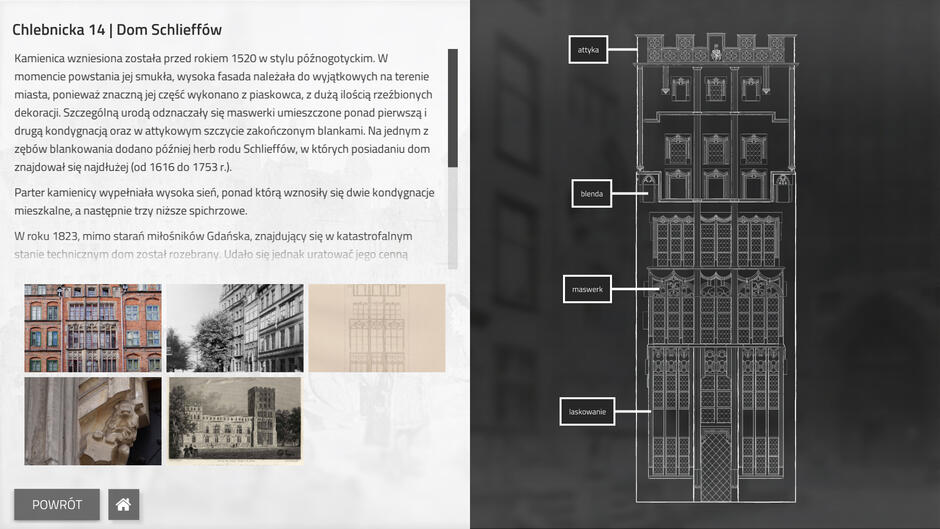Image resolution: width=940 pixels, height=529 pixels.
Task: View the black-and-white street photograph
Action: tap(234, 328)
